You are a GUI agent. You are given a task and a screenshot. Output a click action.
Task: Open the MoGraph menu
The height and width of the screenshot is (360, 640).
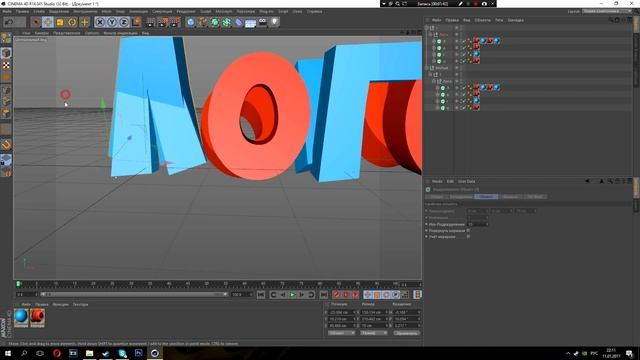[223, 11]
